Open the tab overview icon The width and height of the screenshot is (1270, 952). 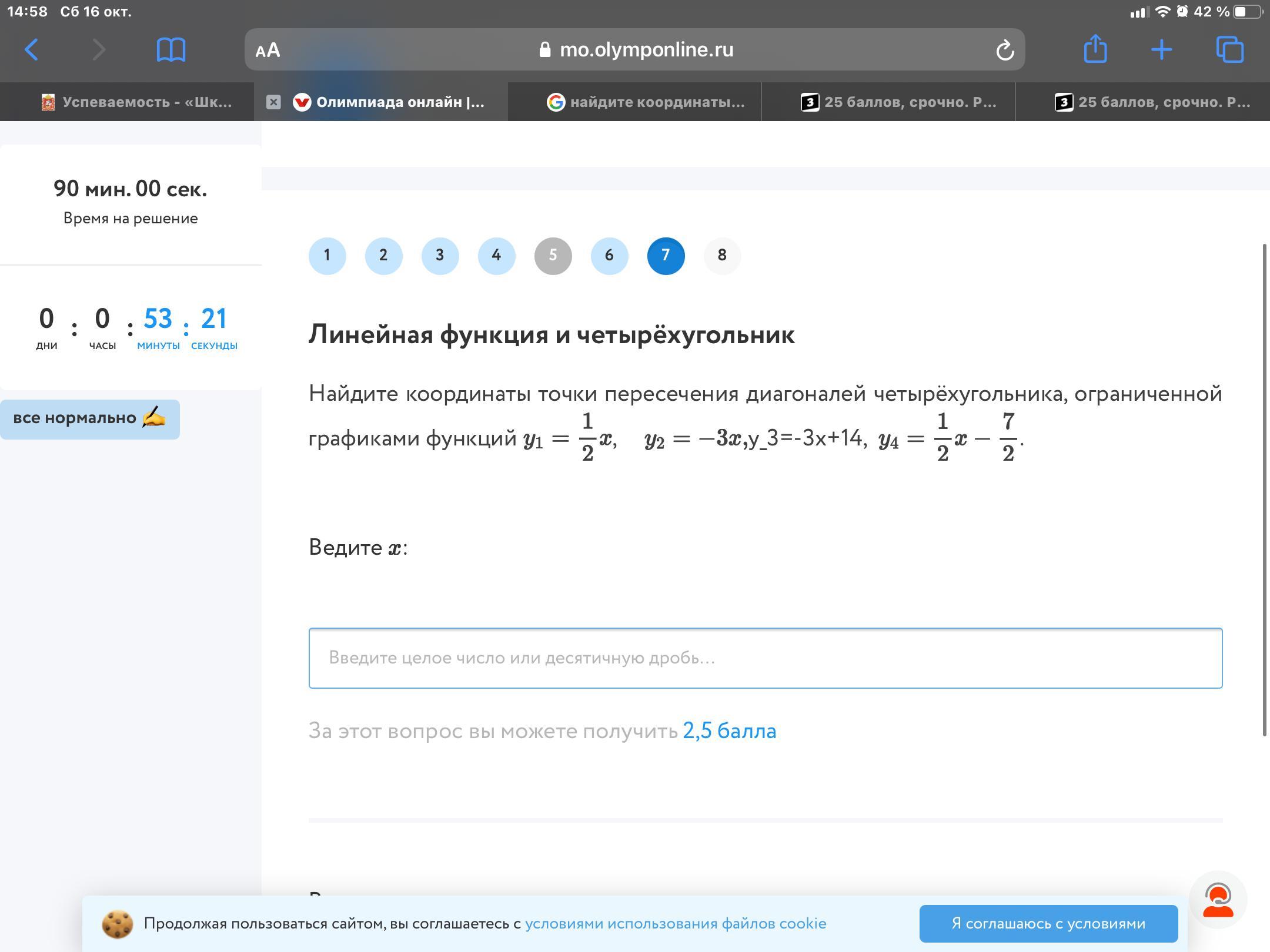coord(1229,49)
